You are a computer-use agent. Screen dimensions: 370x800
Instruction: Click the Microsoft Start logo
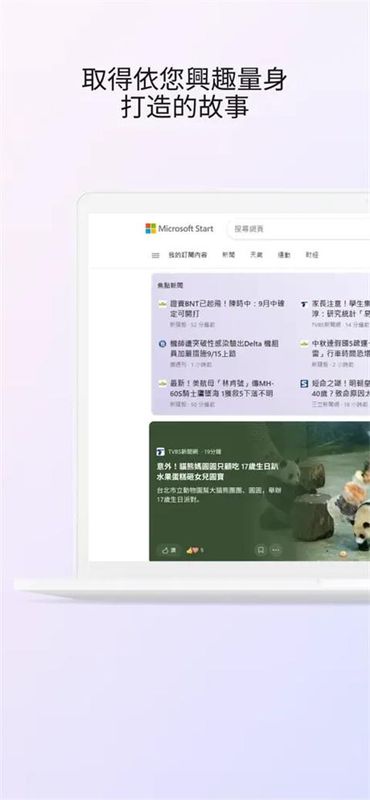click(x=179, y=229)
